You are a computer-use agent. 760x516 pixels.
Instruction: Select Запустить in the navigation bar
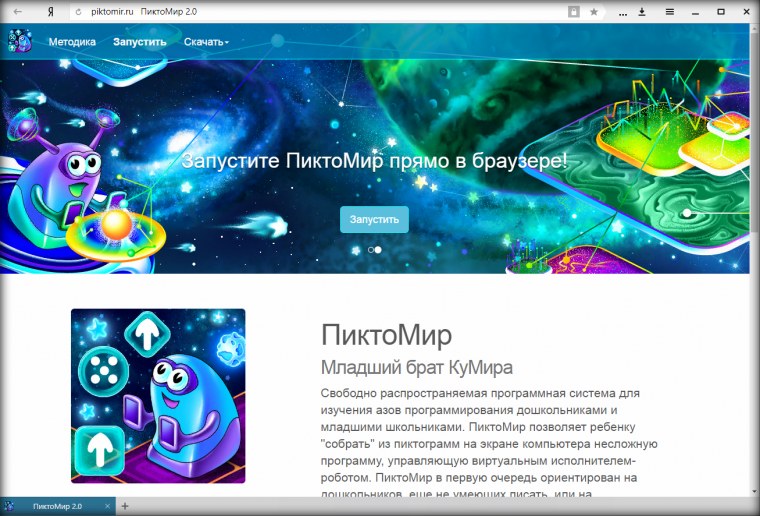click(140, 42)
